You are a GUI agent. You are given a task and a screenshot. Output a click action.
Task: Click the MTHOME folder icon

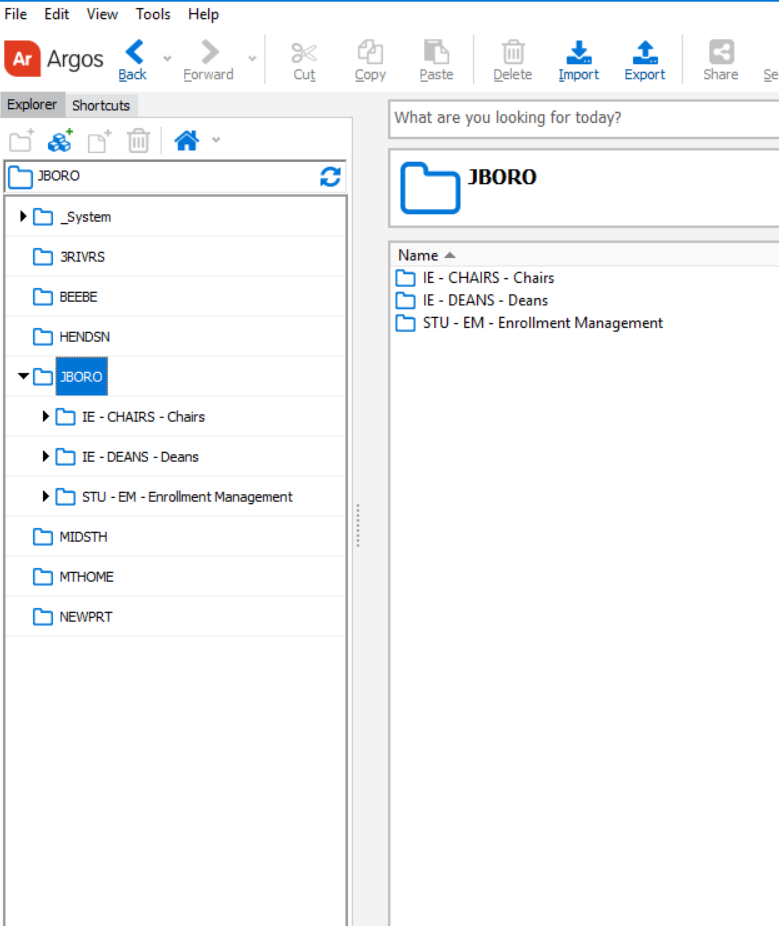[43, 576]
